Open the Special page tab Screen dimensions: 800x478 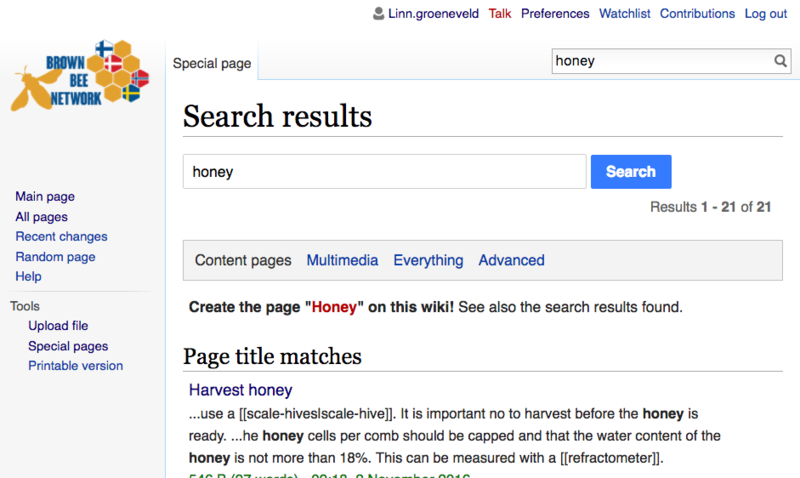212,63
